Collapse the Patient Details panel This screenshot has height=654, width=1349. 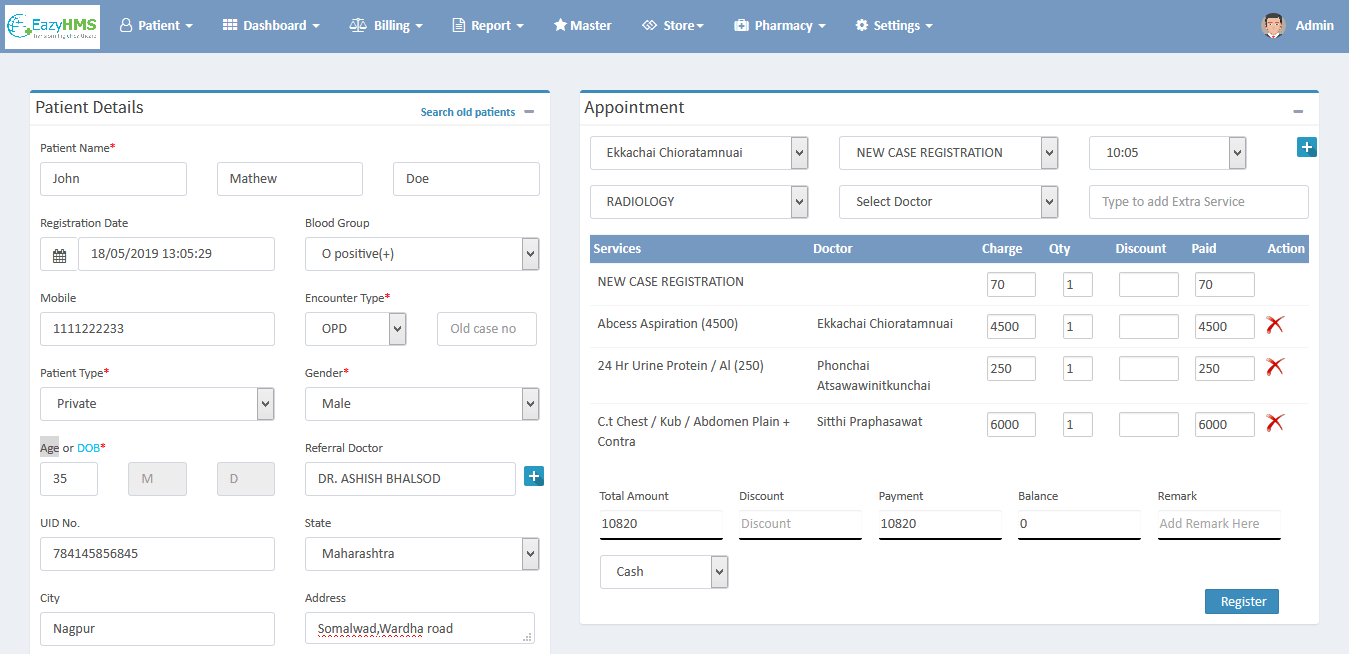coord(529,112)
